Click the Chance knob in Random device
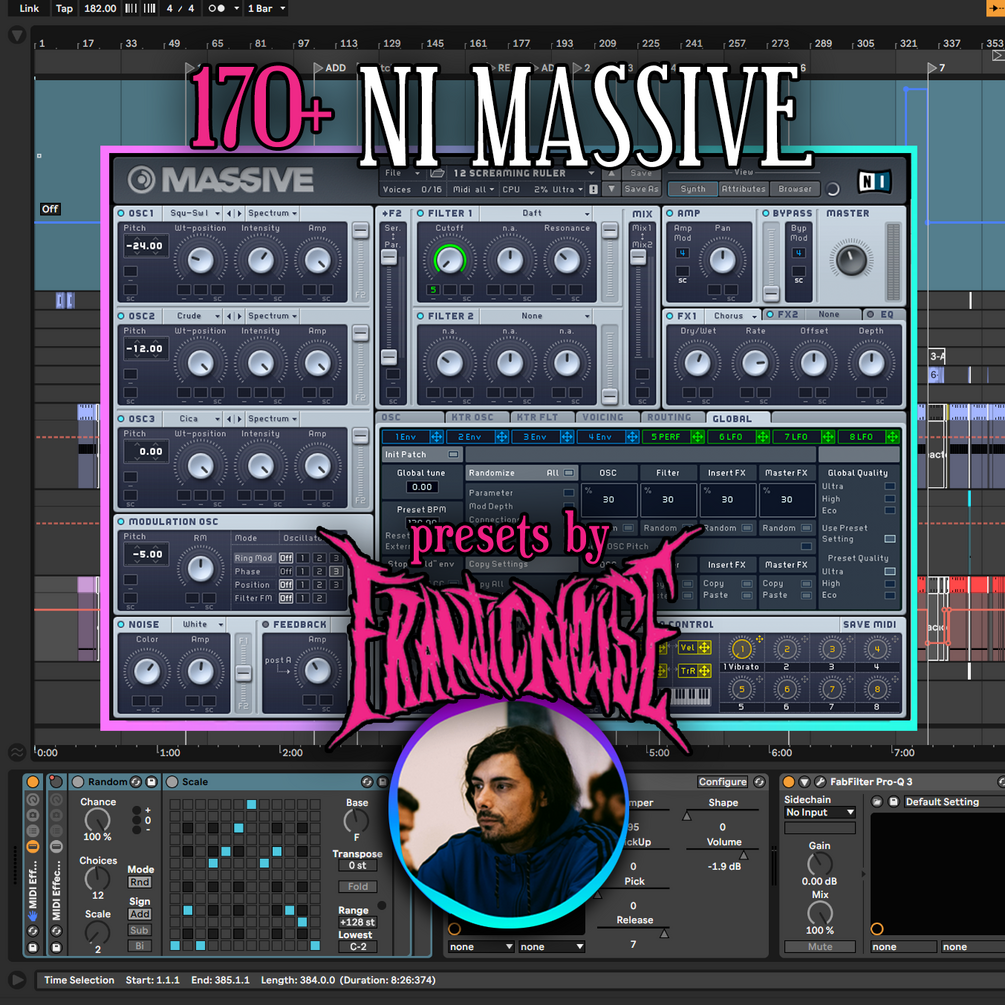This screenshot has width=1005, height=1005. pos(97,820)
